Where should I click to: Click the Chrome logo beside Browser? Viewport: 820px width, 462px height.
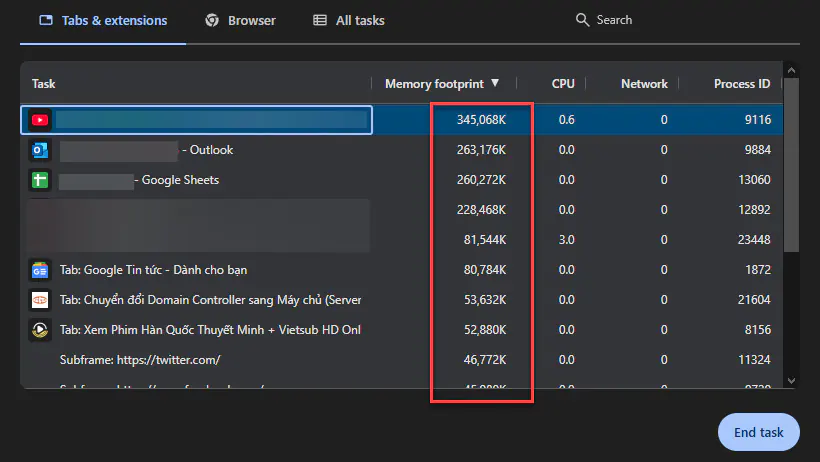pyautogui.click(x=211, y=20)
